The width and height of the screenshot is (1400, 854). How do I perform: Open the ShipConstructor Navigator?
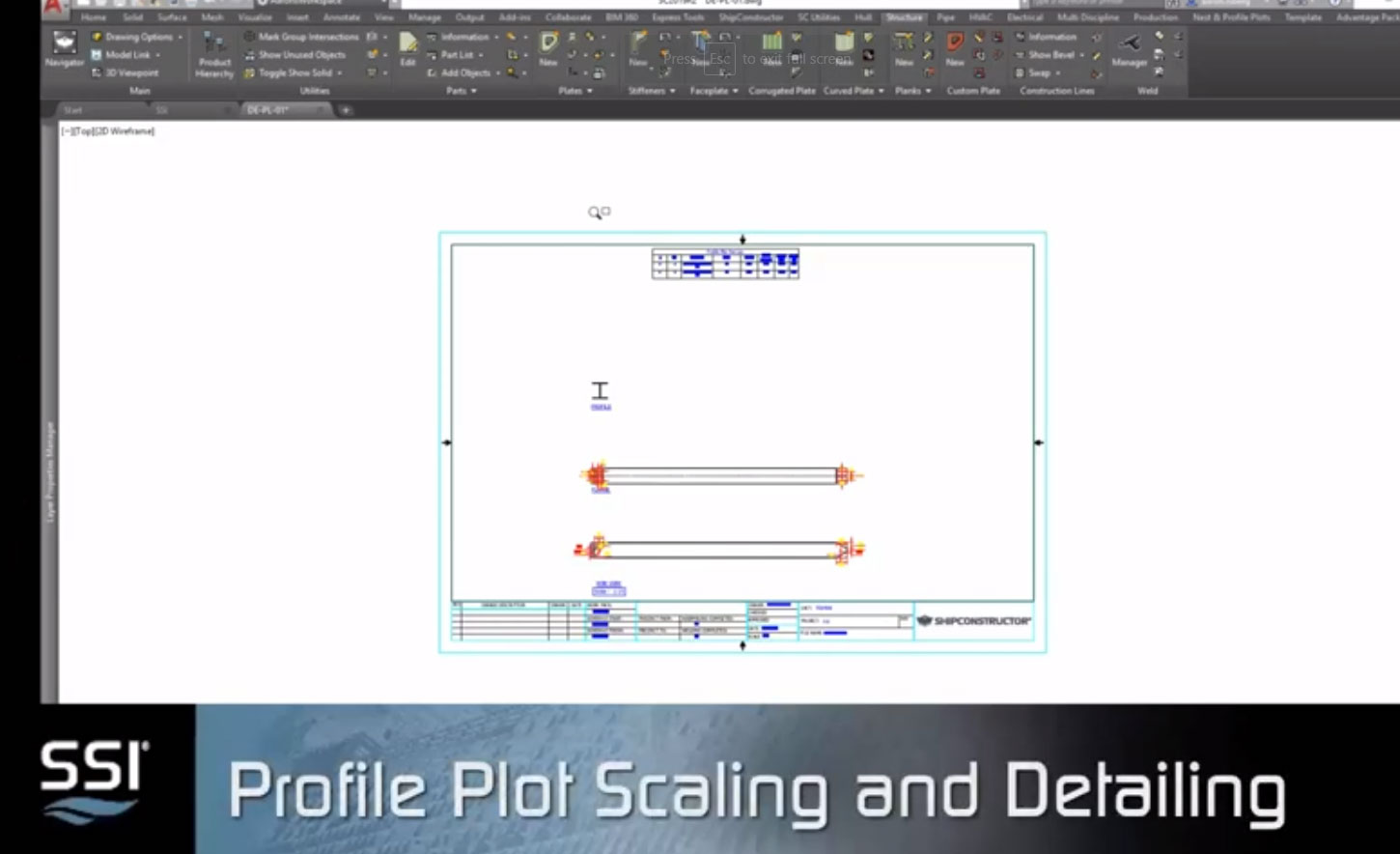(x=62, y=48)
